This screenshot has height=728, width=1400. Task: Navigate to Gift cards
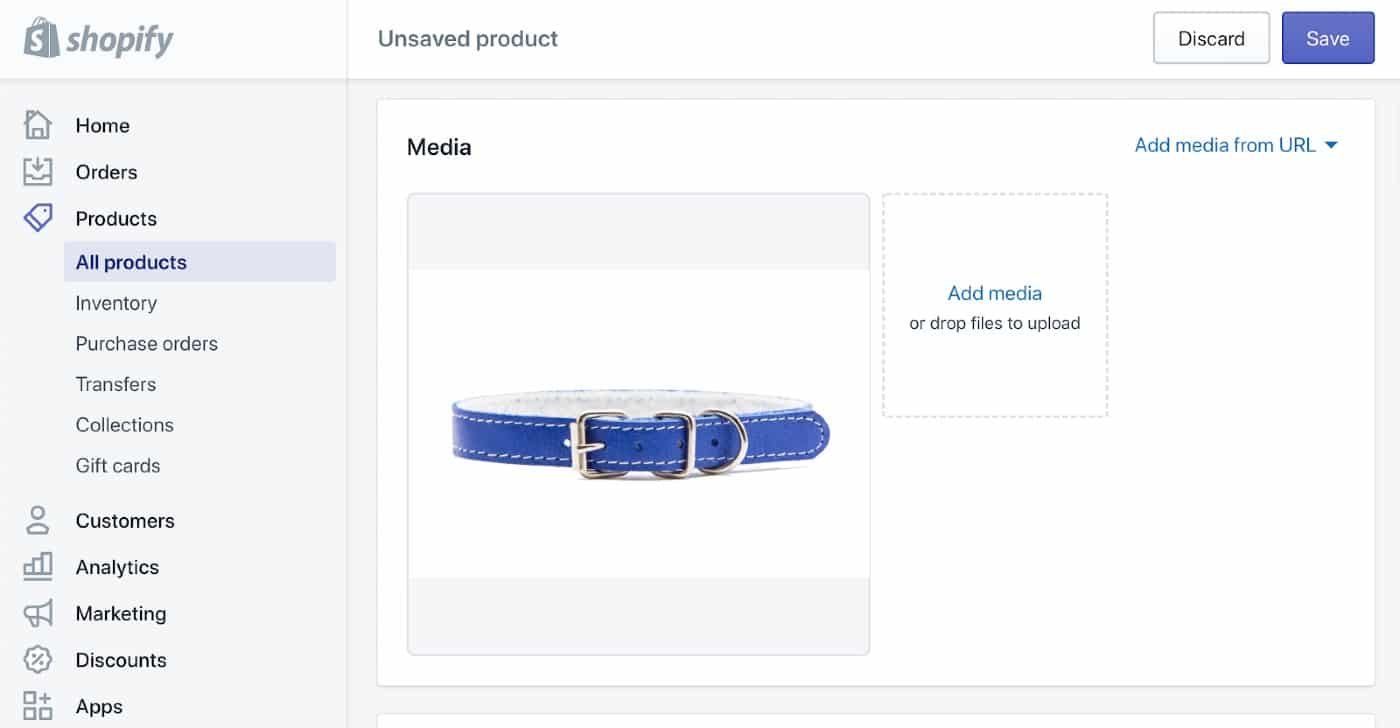point(117,465)
